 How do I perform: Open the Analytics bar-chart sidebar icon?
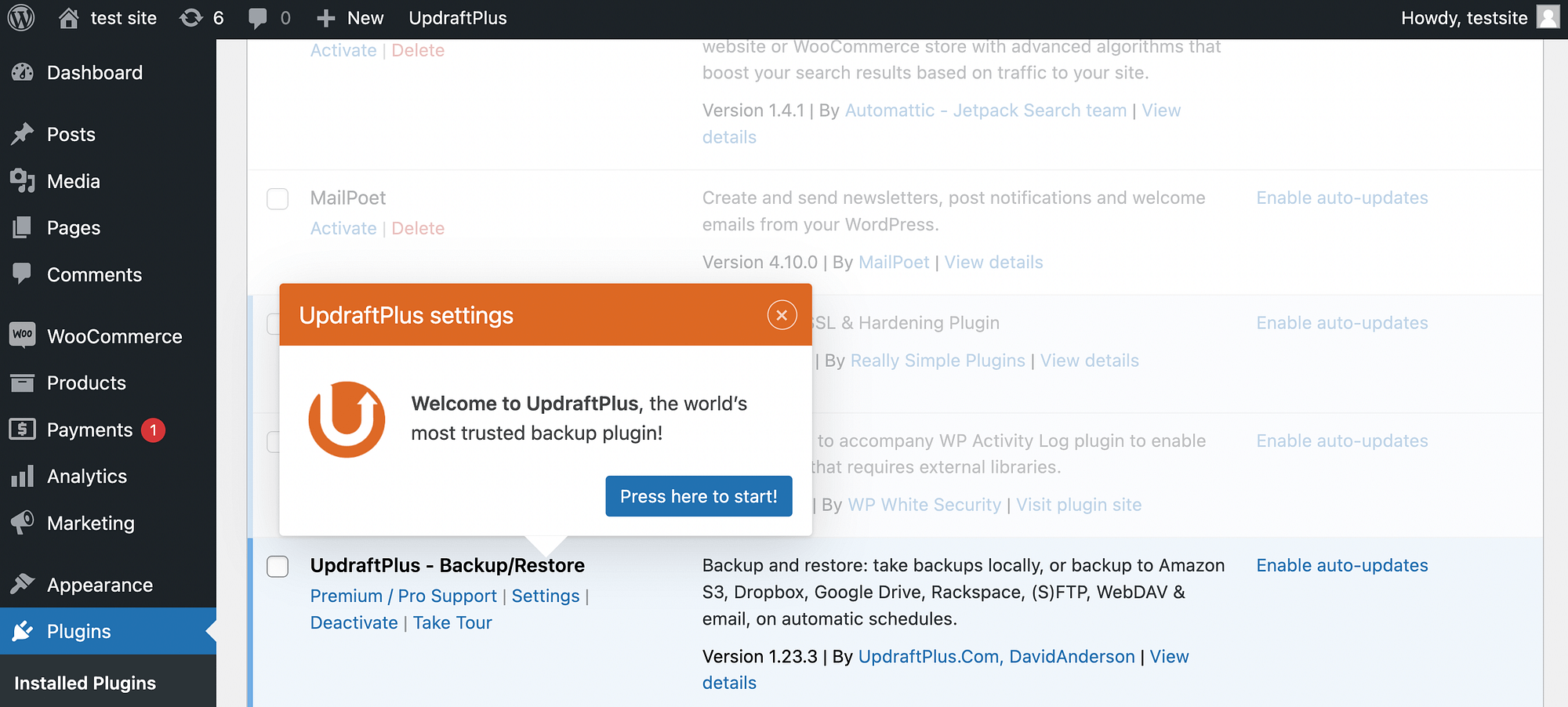tap(23, 476)
